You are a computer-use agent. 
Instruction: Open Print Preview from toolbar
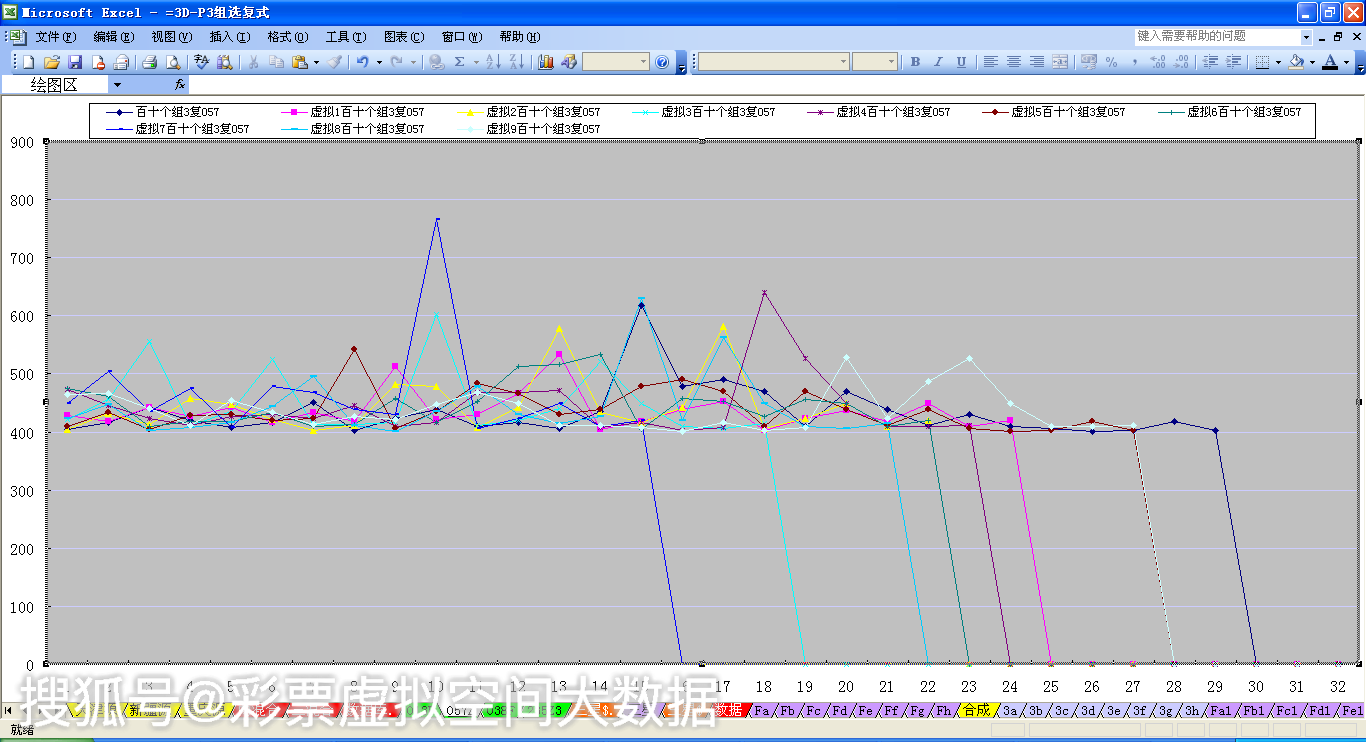tap(172, 62)
